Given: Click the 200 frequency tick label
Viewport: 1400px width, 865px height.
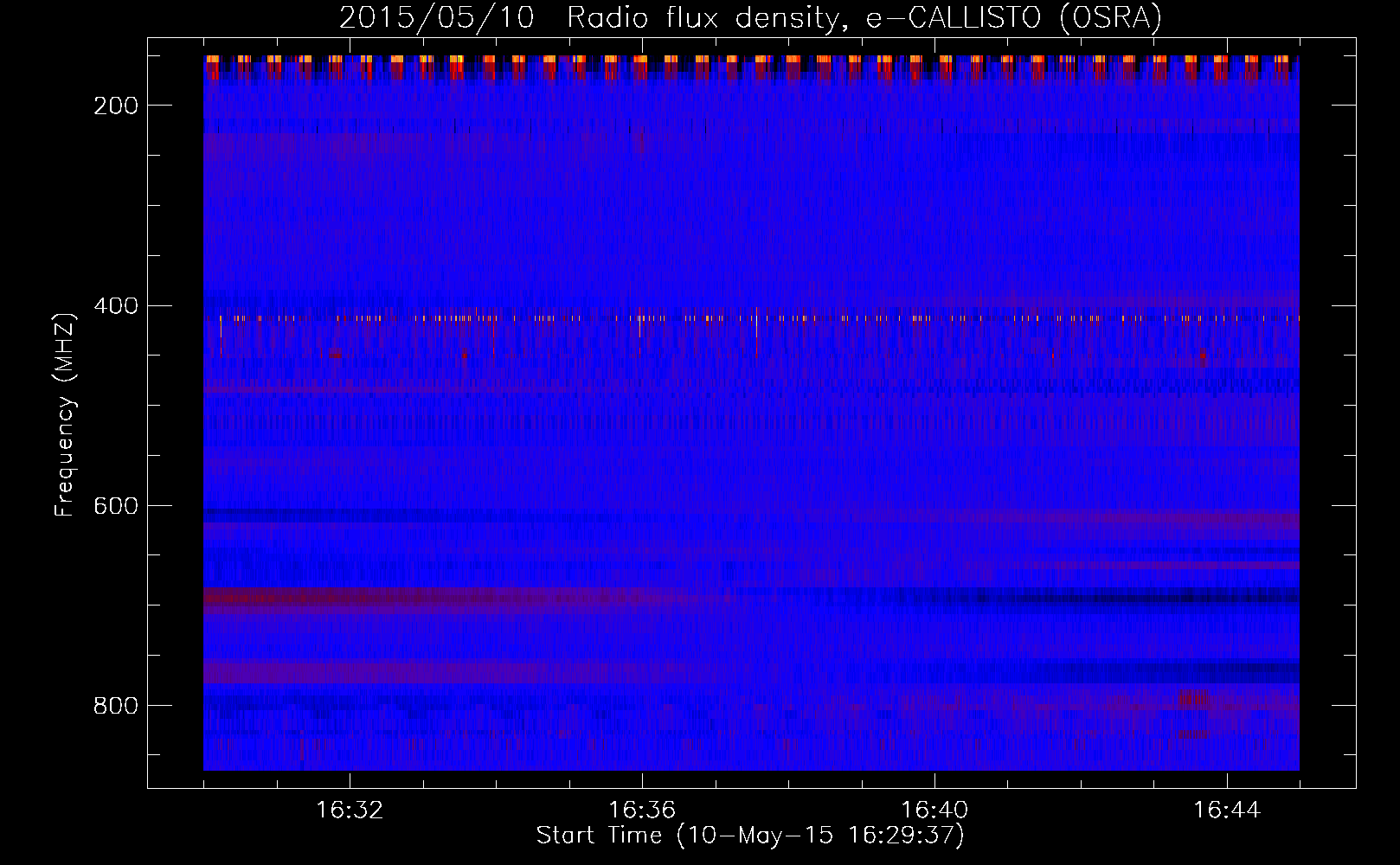Looking at the screenshot, I should [116, 106].
